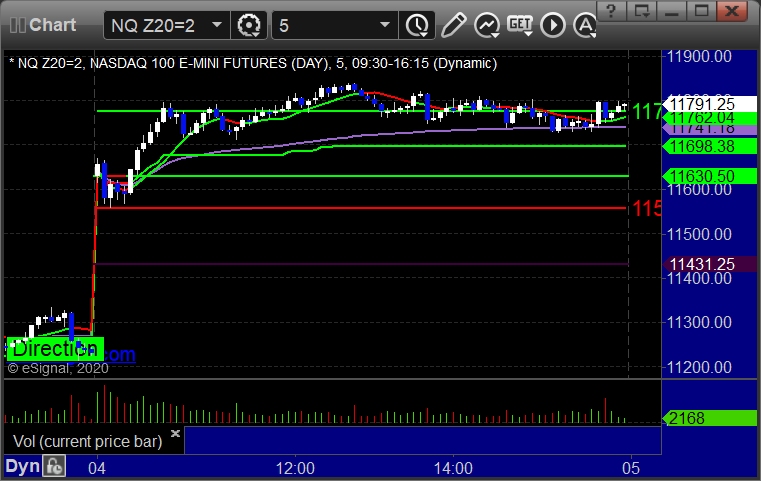Close the Vol study pane with x
Viewport: 761px width, 481px height.
[x=175, y=433]
